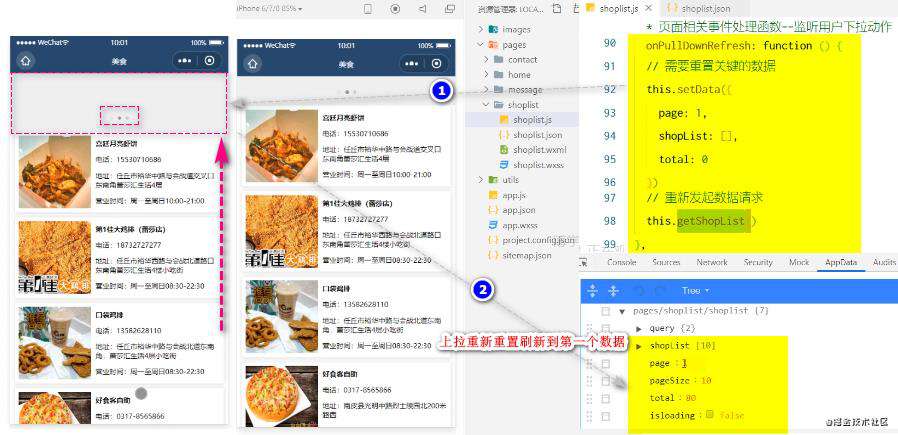Viewport: 898px width, 435px height.
Task: Expand the images folder
Action: 481,29
